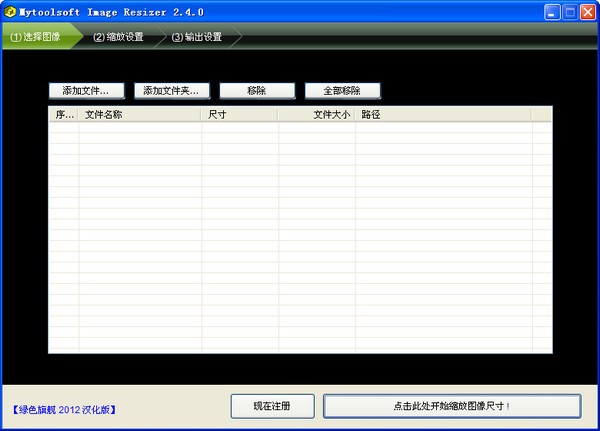Close the Image Resizer window
The width and height of the screenshot is (600, 431).
588,12
